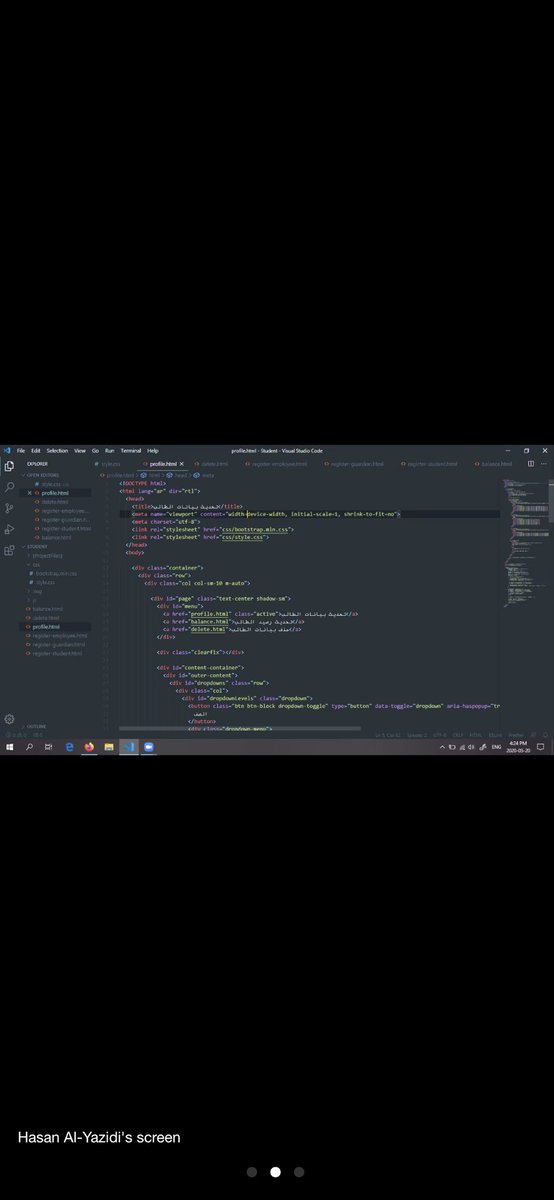Open Windows taskbar search

coord(29,747)
